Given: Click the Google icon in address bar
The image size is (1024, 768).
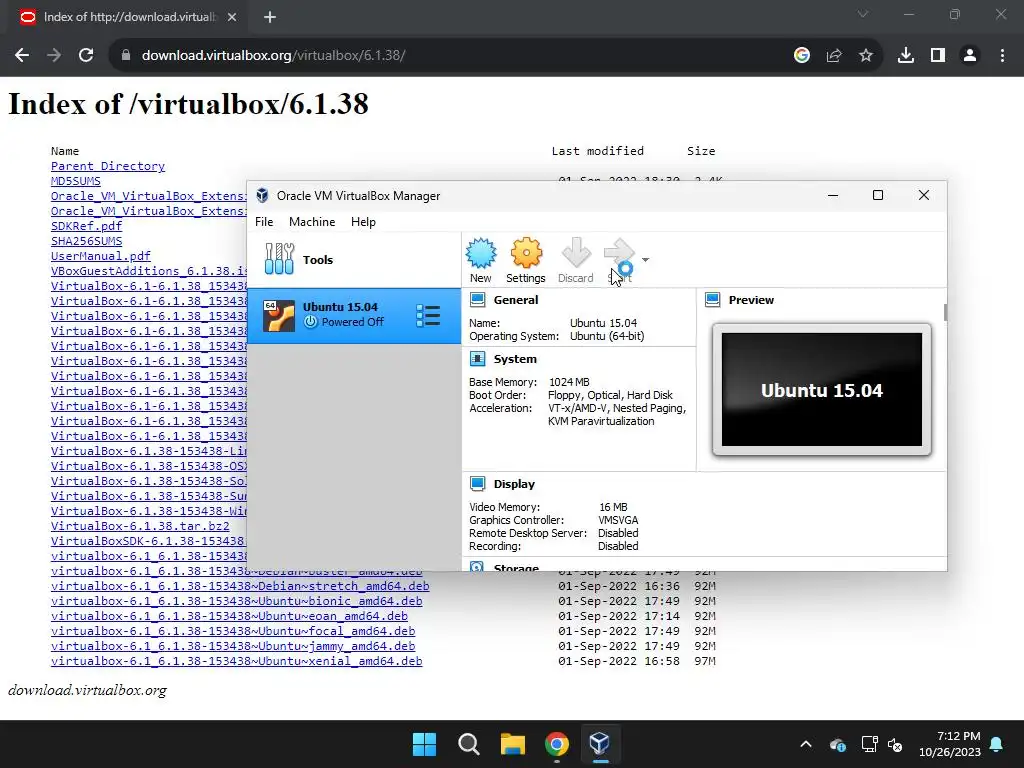Looking at the screenshot, I should click(x=802, y=56).
